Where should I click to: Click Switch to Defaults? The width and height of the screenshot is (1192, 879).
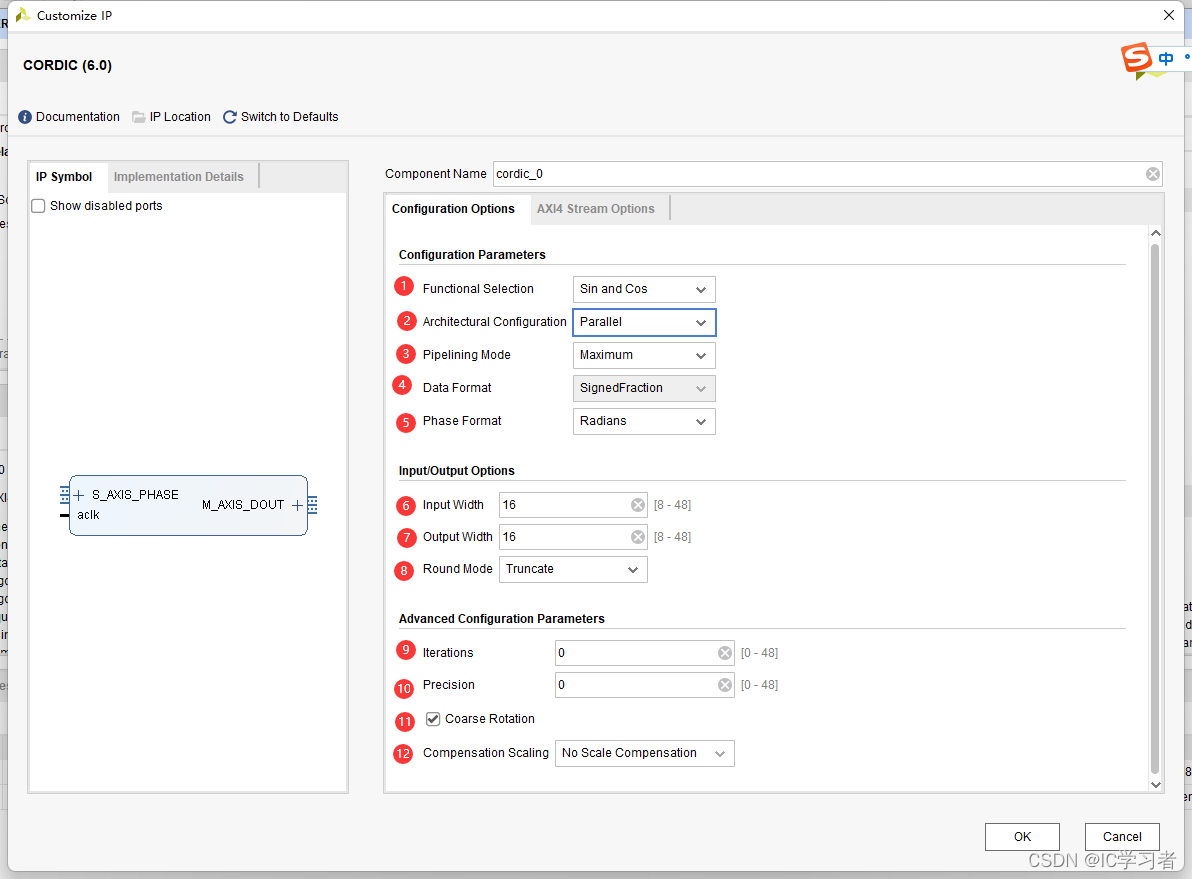tap(290, 117)
